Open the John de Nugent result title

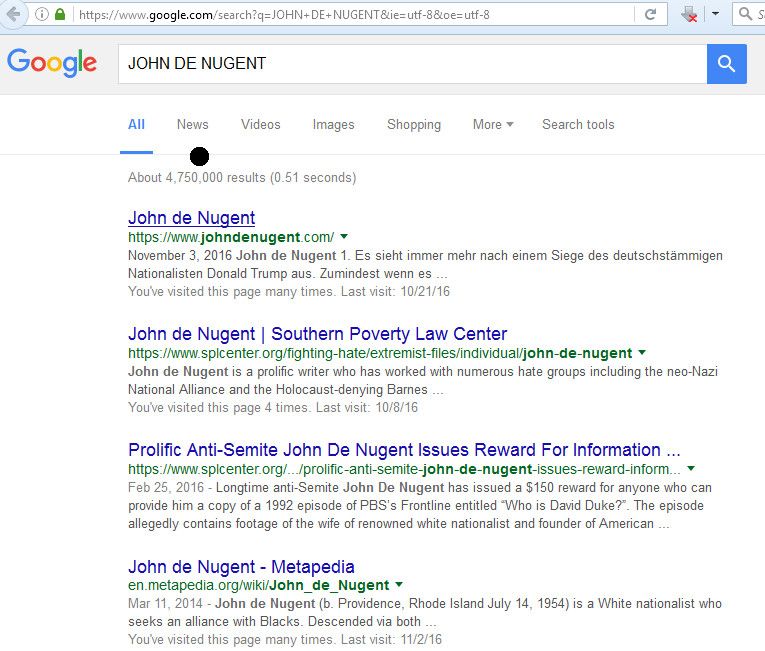[x=191, y=218]
